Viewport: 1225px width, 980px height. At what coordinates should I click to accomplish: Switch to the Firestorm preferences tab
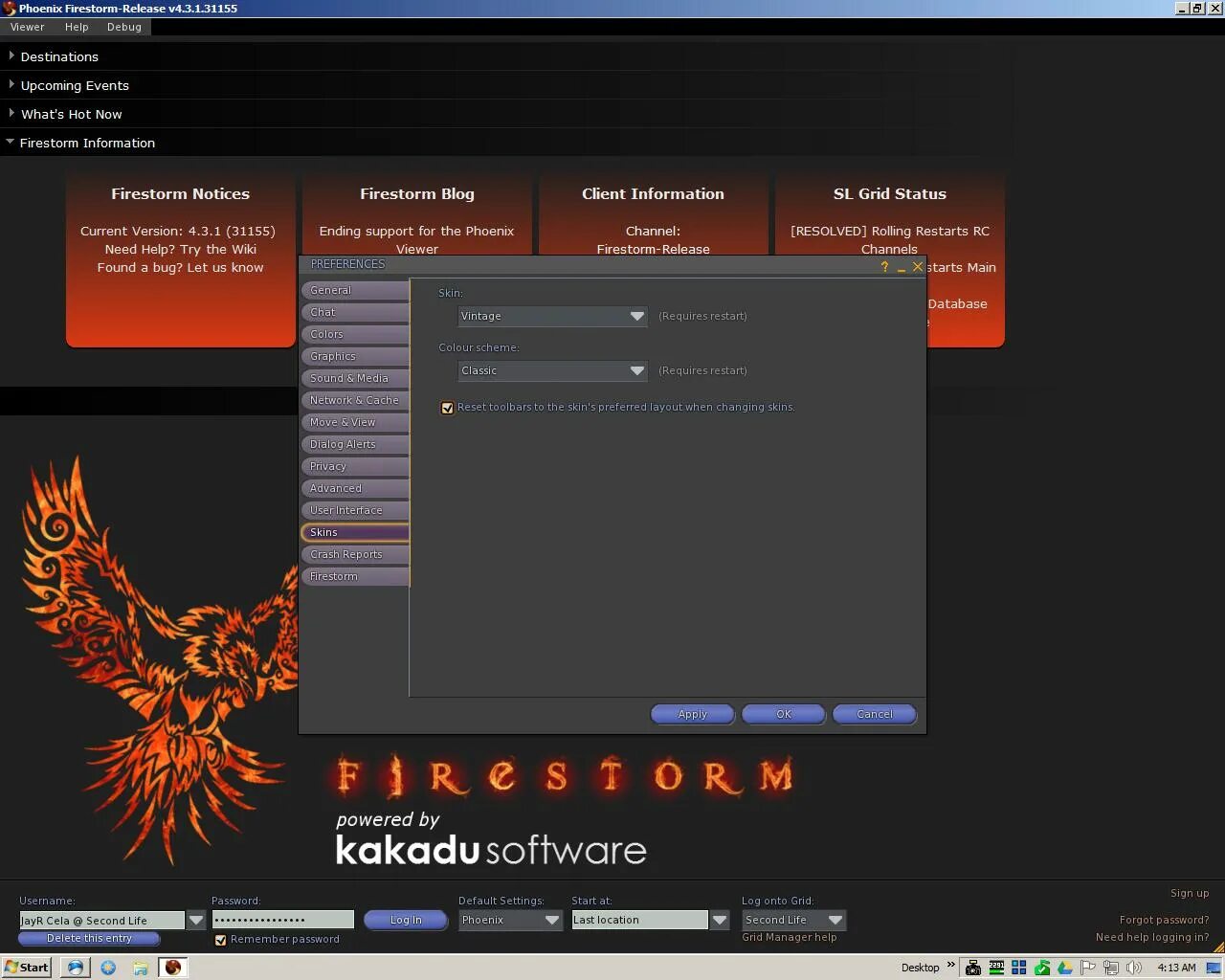point(355,576)
